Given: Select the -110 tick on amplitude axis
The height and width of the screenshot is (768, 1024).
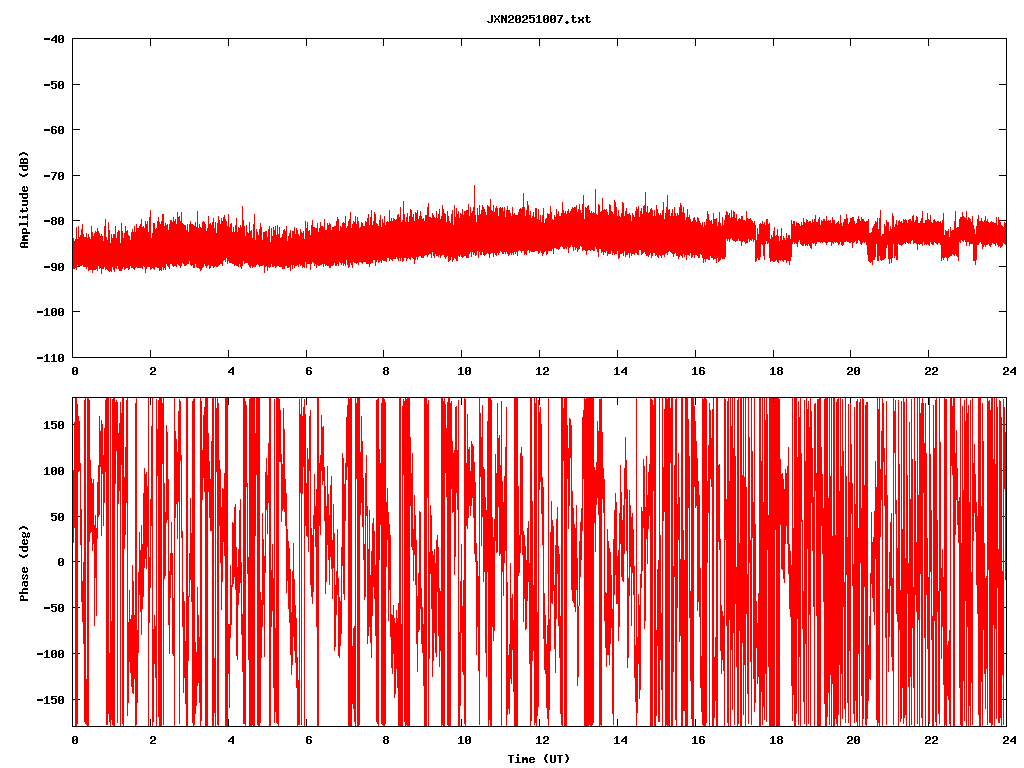Looking at the screenshot, I should tap(51, 357).
